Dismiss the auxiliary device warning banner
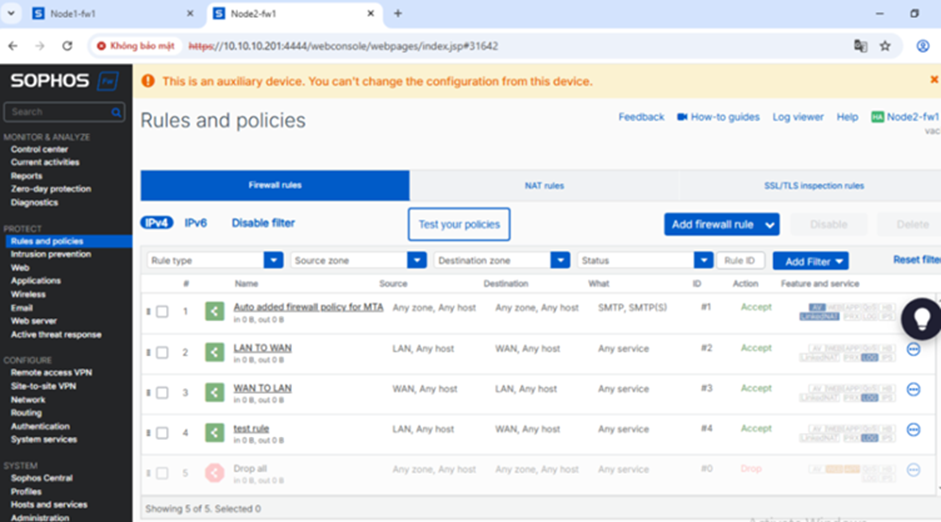 point(934,80)
